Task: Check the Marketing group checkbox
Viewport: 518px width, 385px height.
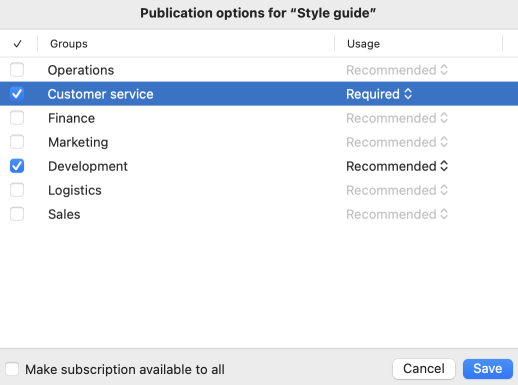Action: (17, 142)
